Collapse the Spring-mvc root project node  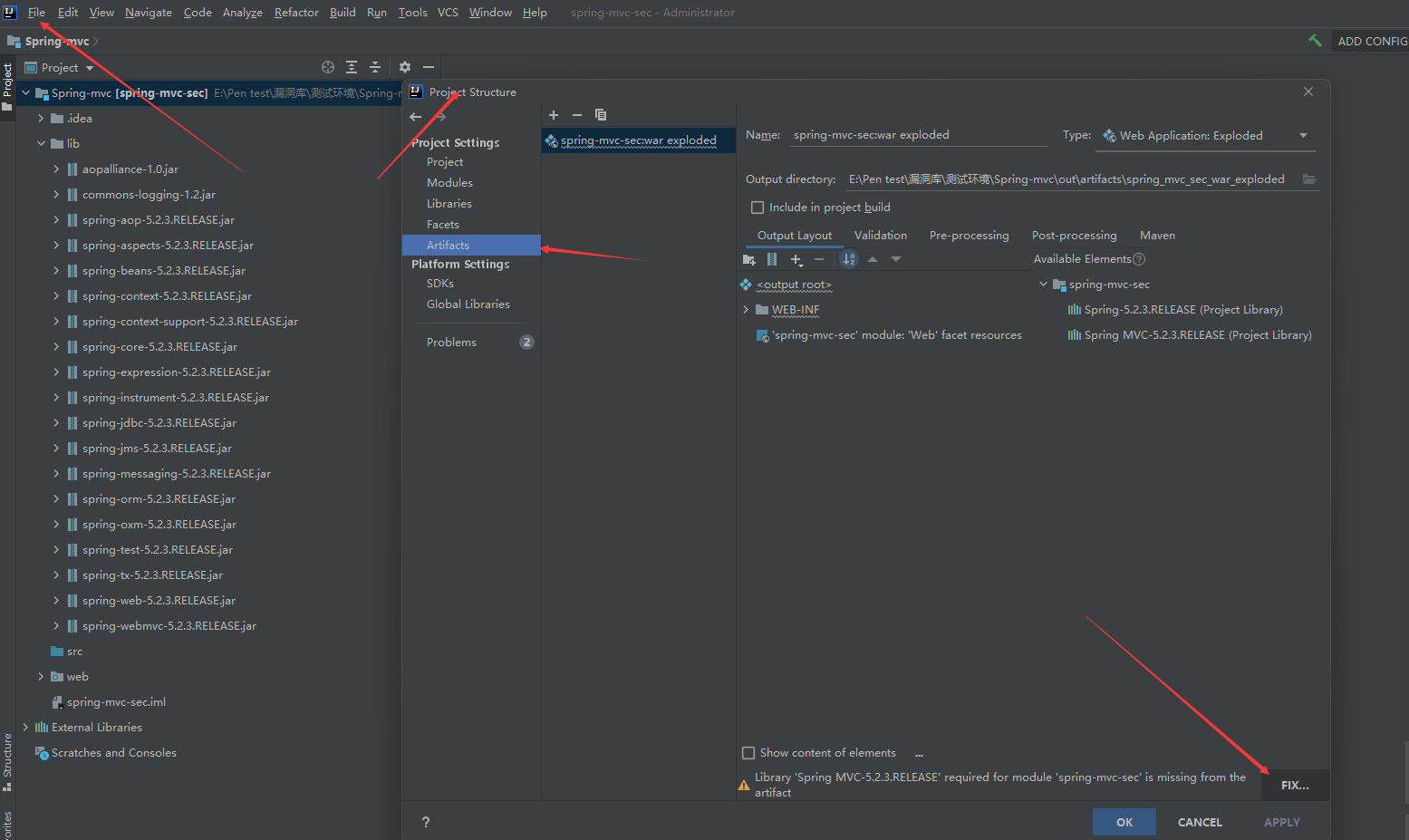click(25, 92)
